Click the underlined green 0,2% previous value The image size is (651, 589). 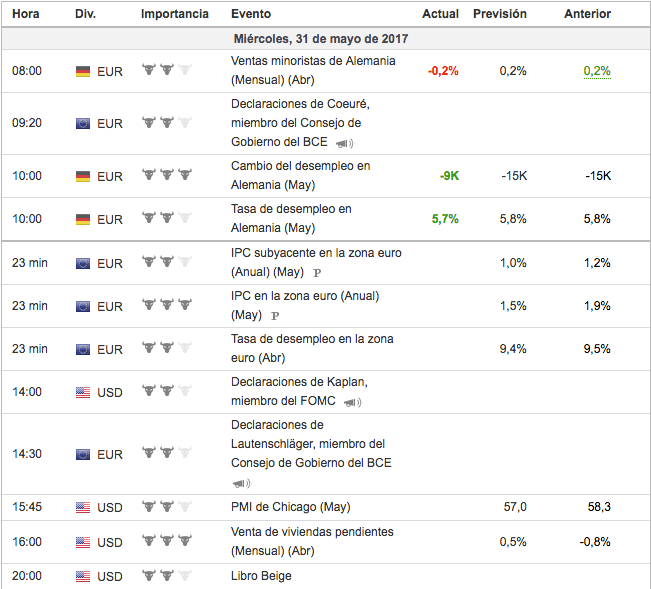[x=597, y=71]
